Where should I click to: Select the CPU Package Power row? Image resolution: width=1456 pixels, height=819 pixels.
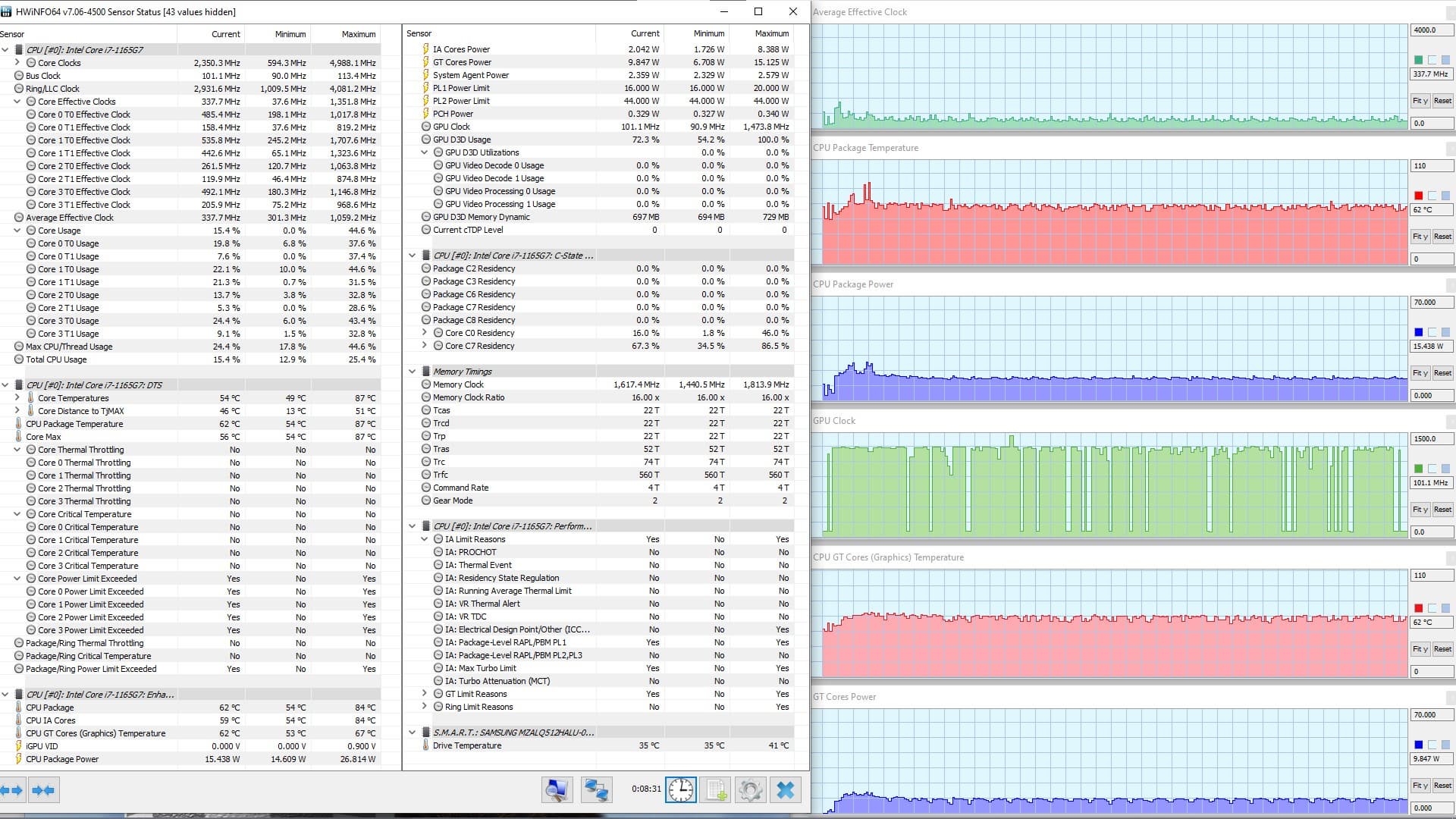[x=62, y=759]
